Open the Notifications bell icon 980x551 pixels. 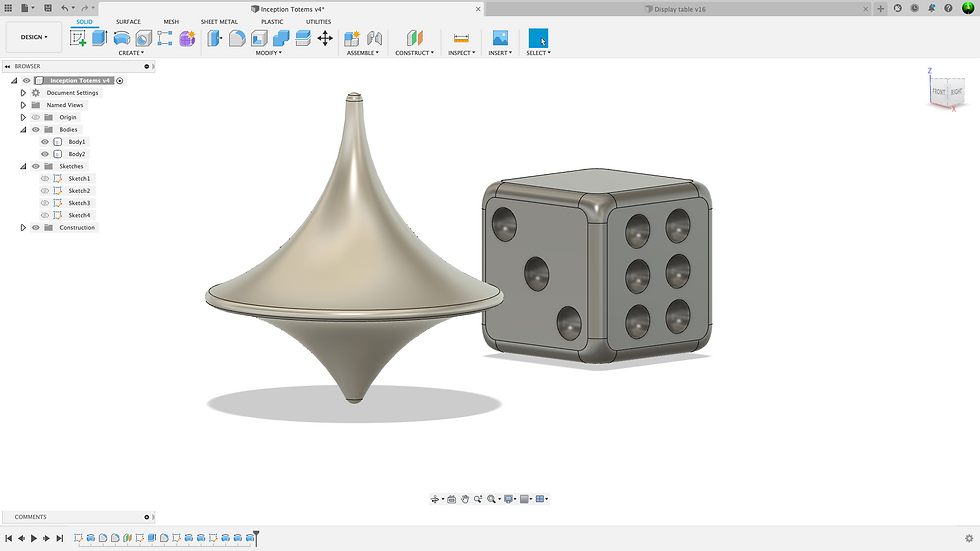tap(931, 8)
